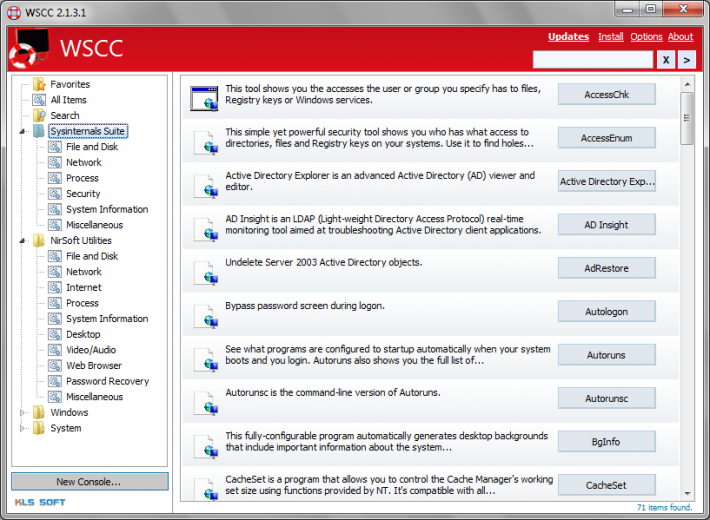Click the Web Browser category icon
The width and height of the screenshot is (710, 520).
pyautogui.click(x=55, y=366)
